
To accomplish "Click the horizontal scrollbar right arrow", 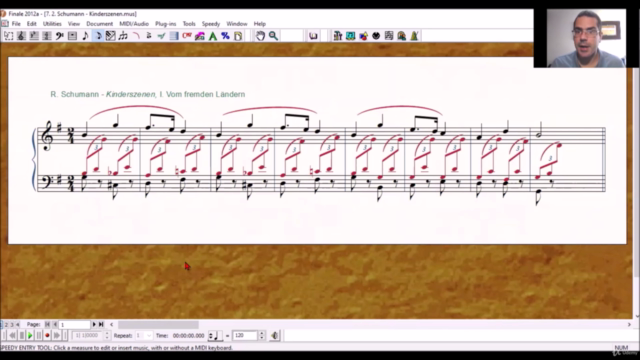I will tap(629, 324).
